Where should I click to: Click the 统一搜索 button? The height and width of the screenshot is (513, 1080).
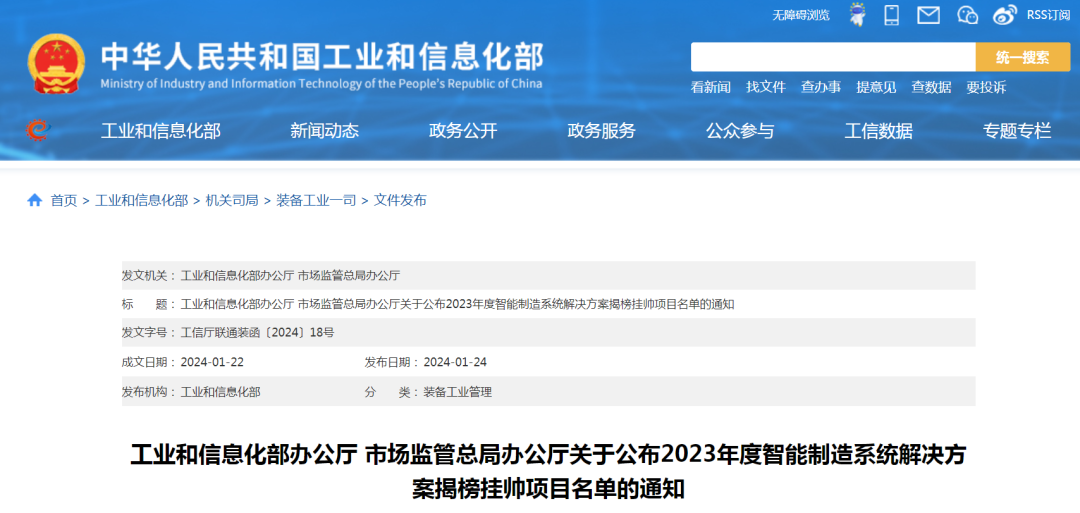(x=1023, y=57)
